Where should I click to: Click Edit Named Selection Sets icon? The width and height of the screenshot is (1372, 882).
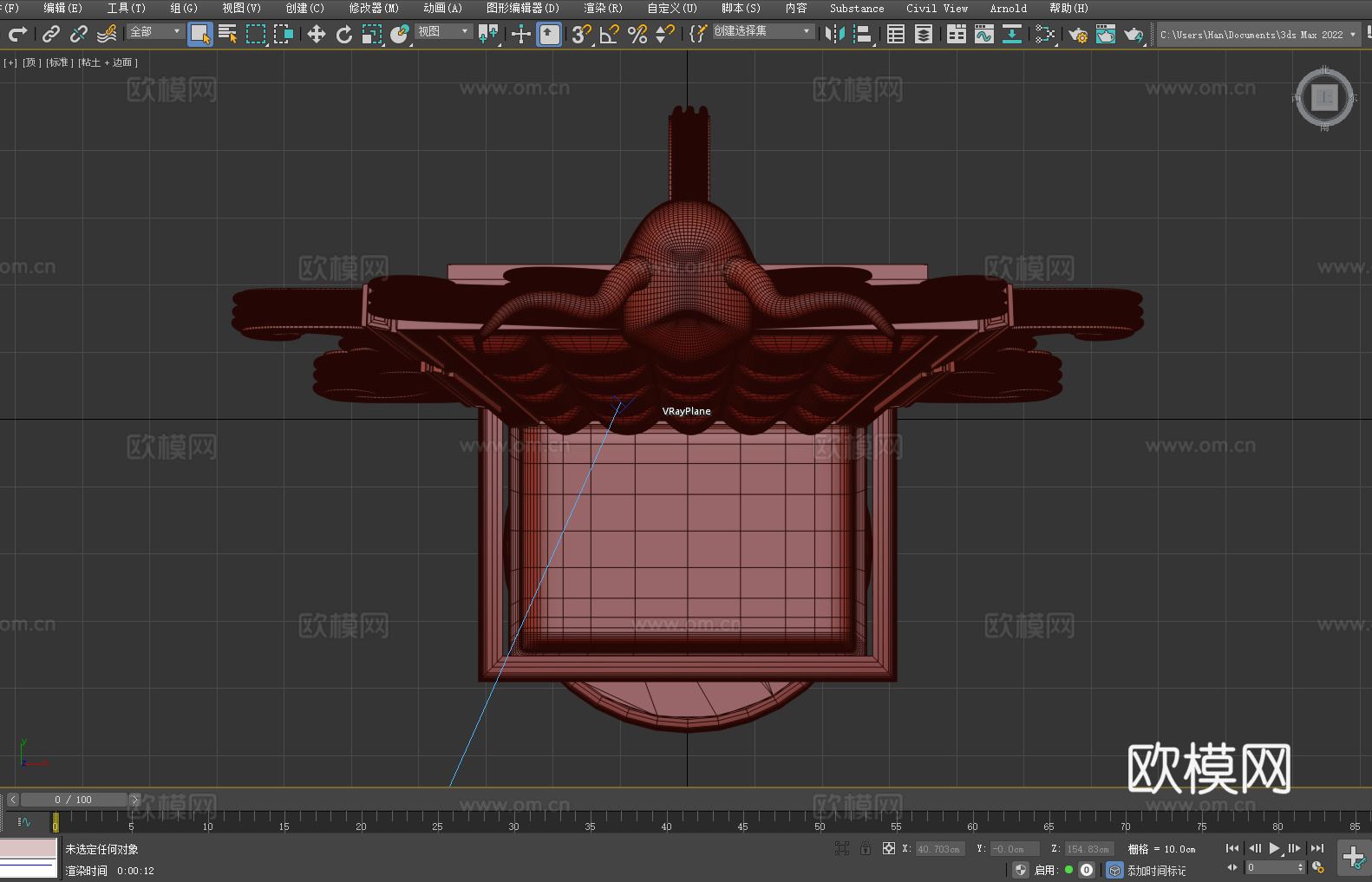tap(698, 34)
